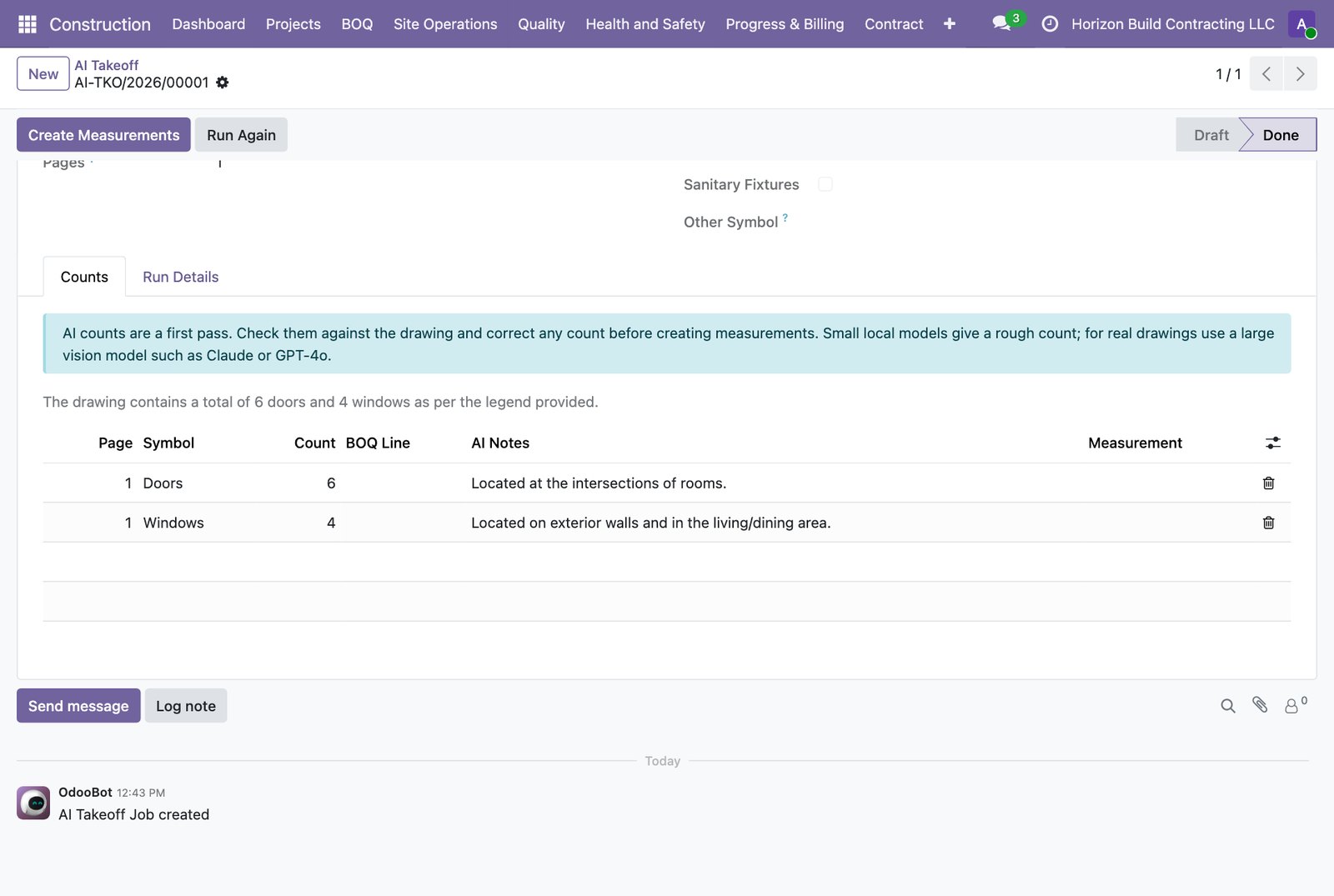Follow the AI Takeoff breadcrumb link
The image size is (1334, 896).
(107, 65)
